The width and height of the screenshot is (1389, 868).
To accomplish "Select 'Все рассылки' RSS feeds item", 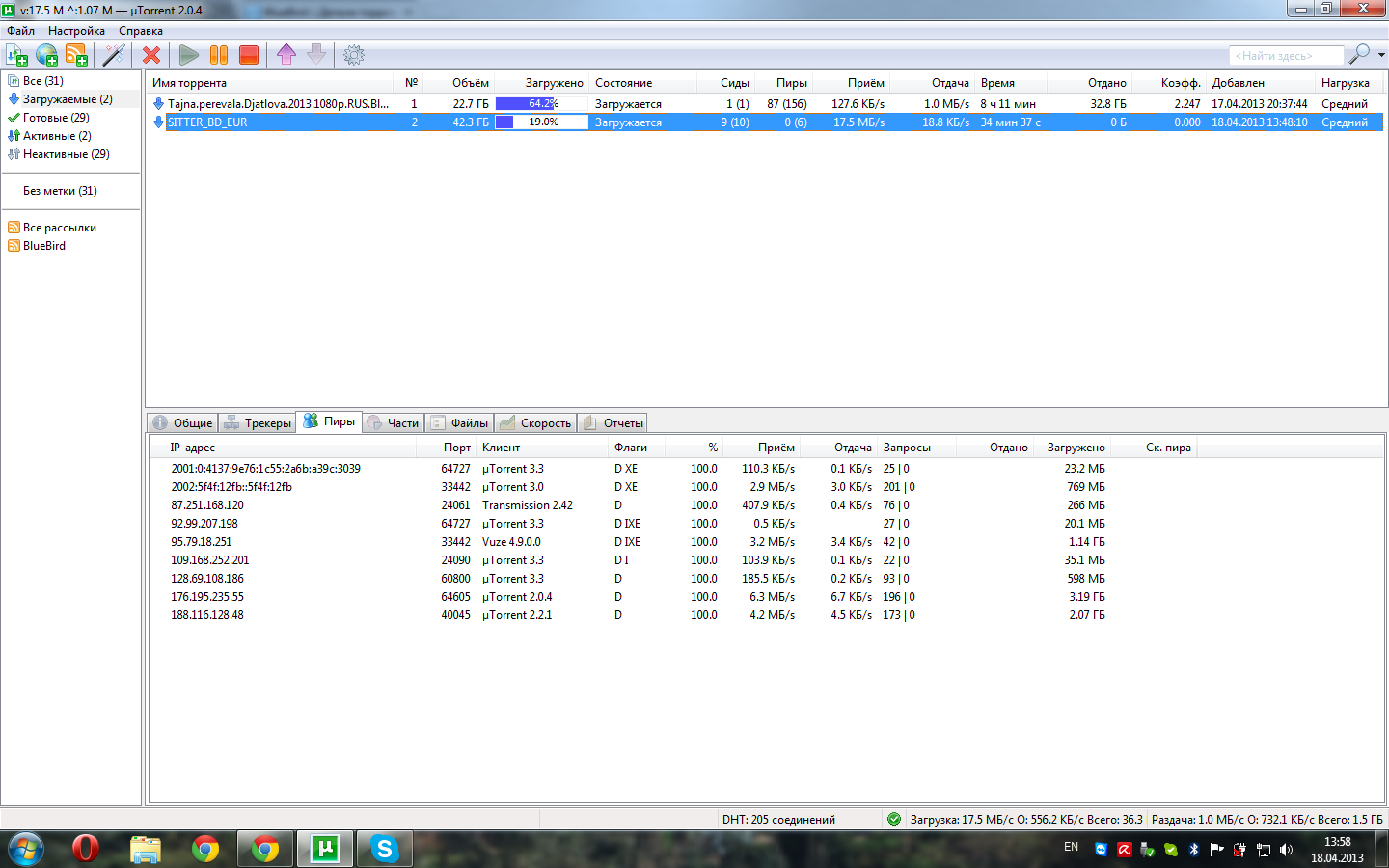I will click(59, 228).
